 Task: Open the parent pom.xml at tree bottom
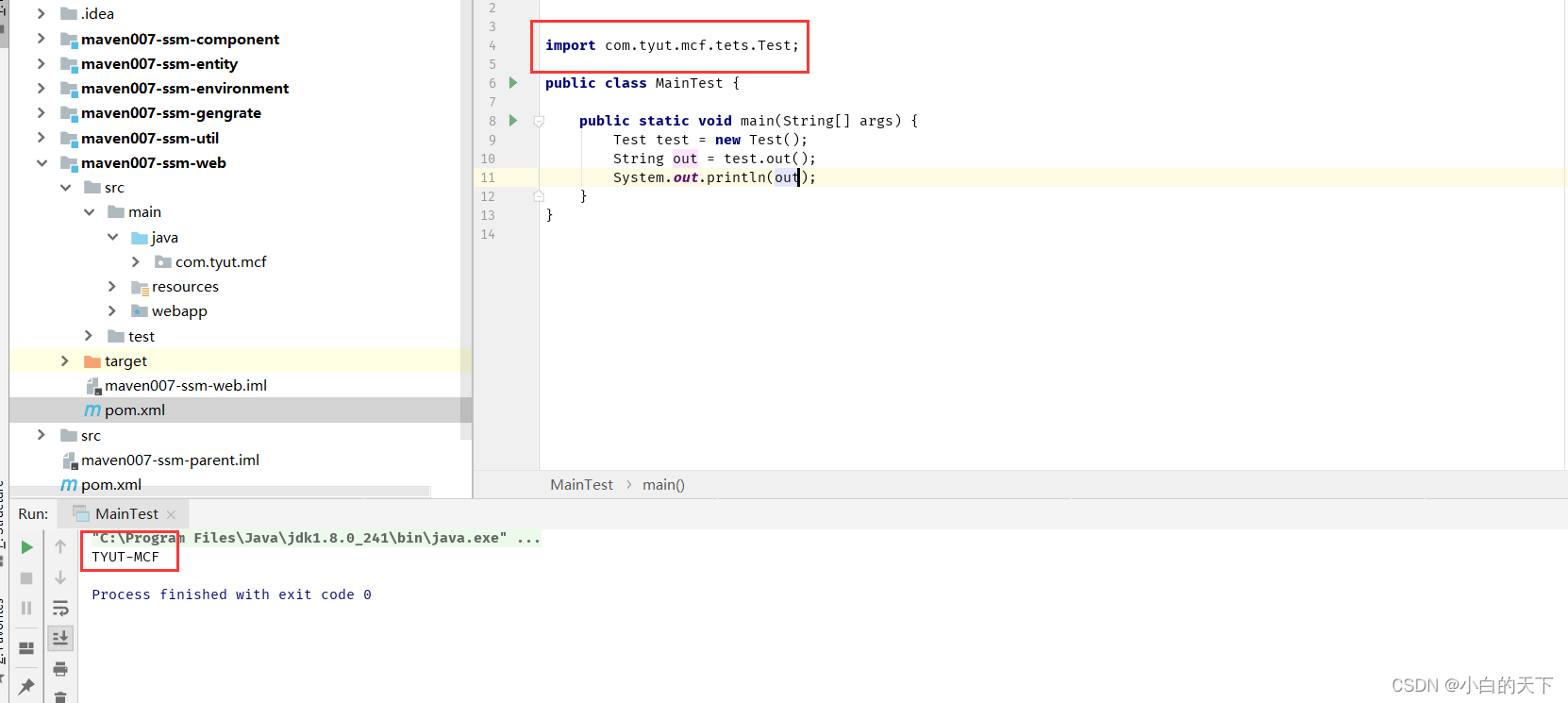111,484
